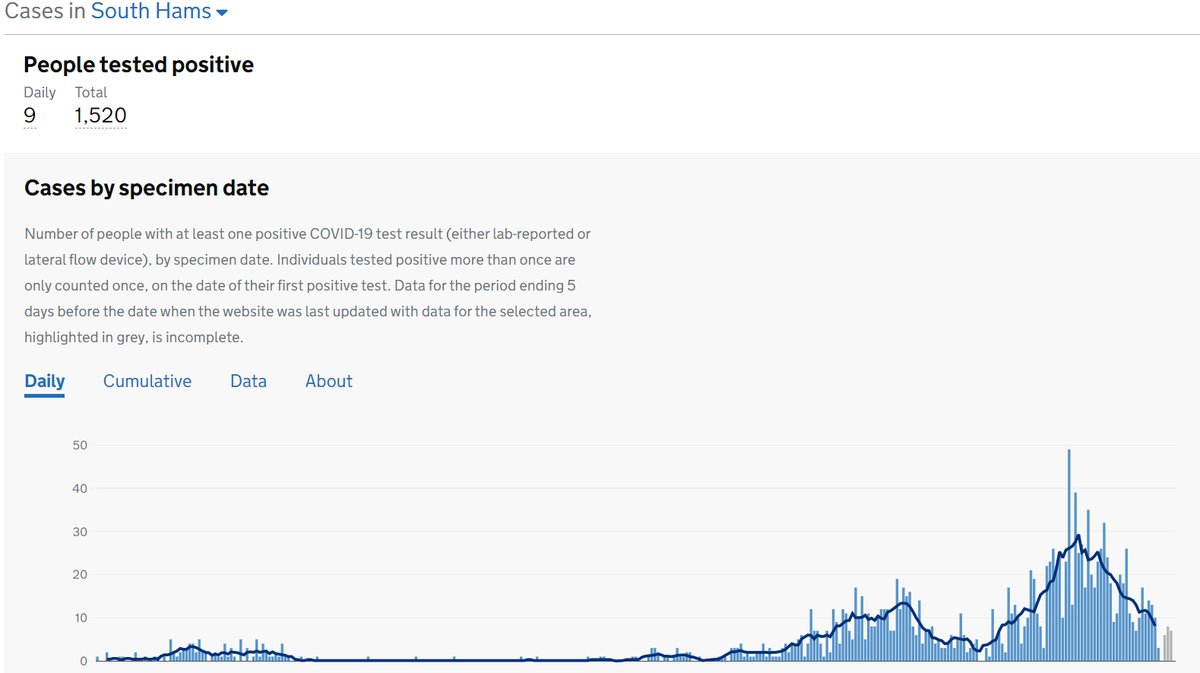This screenshot has width=1200, height=673.
Task: Click the 10 y-axis label
Action: tap(79, 618)
